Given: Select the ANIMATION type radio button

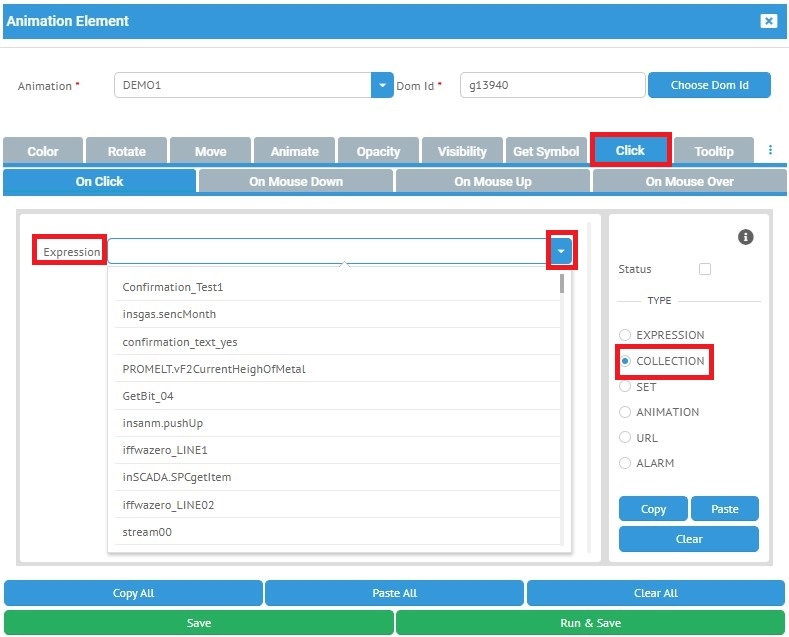Looking at the screenshot, I should [x=626, y=412].
